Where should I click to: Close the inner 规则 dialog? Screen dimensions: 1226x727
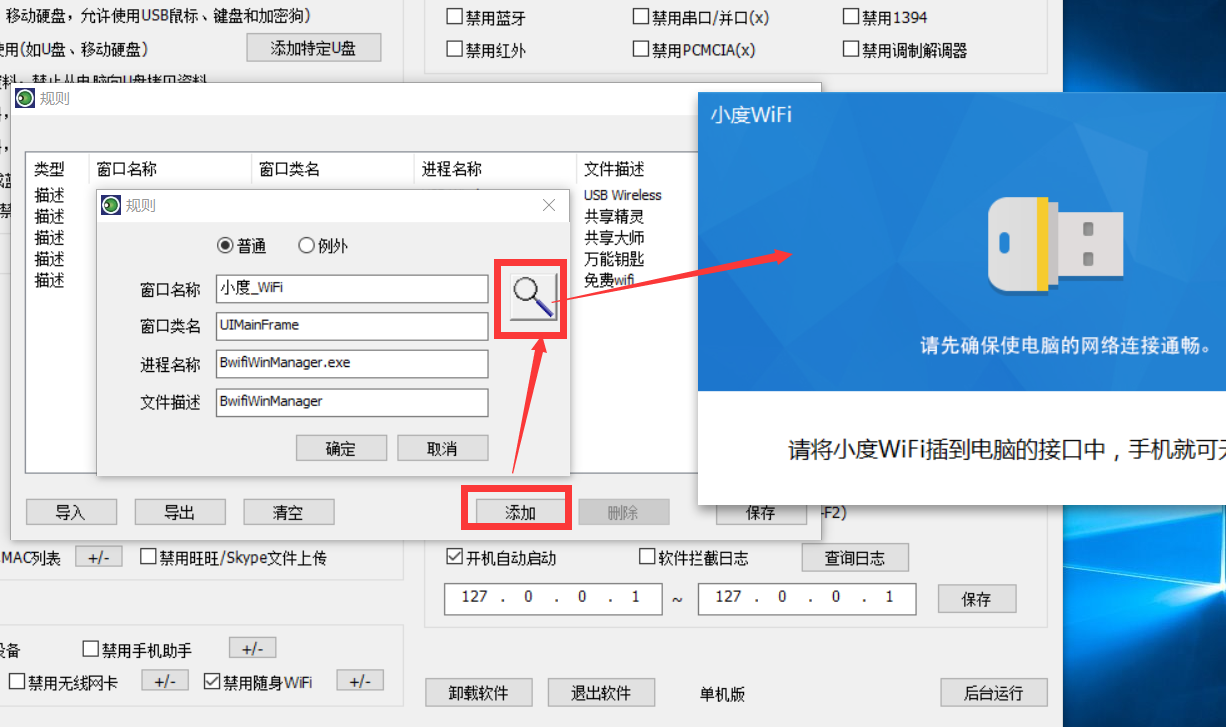coord(548,205)
